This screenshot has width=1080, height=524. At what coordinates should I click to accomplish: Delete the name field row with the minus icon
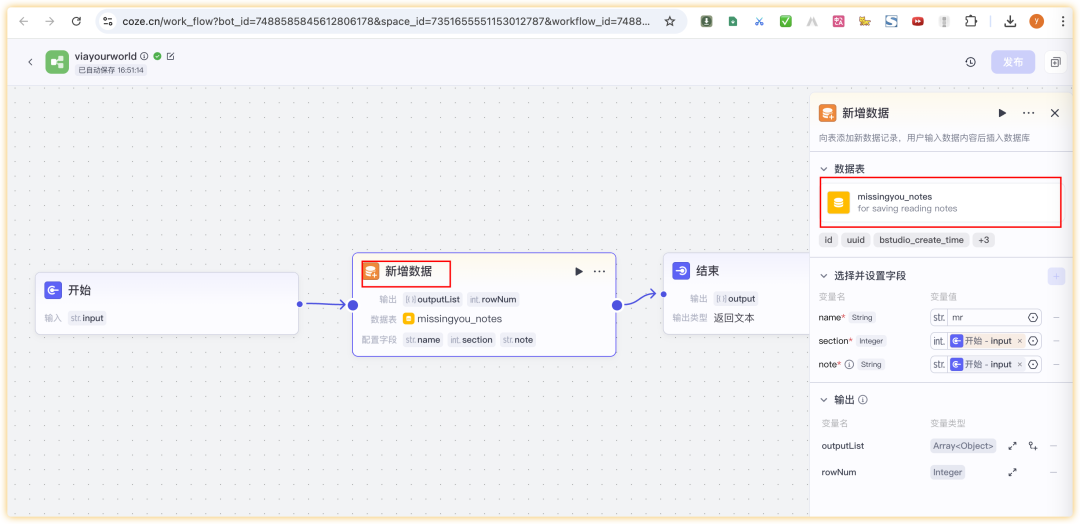tap(1056, 317)
